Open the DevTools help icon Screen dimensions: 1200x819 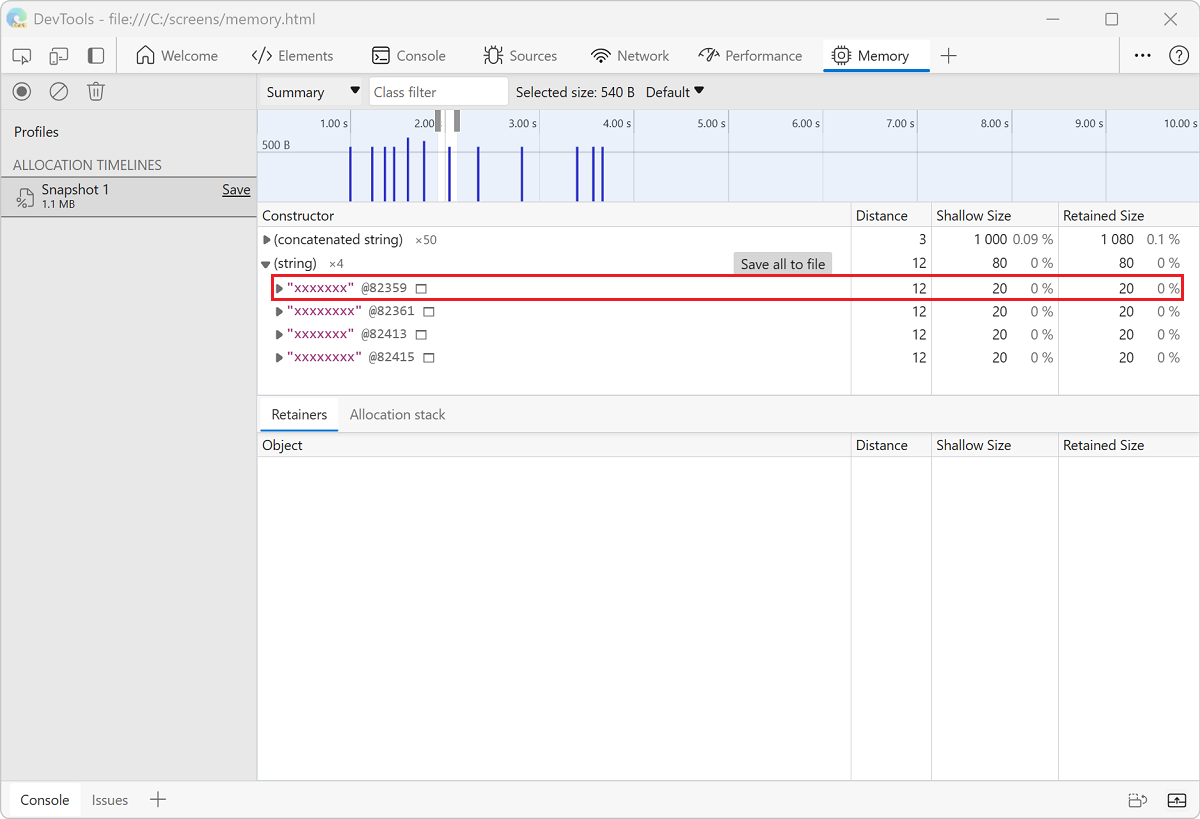1178,56
